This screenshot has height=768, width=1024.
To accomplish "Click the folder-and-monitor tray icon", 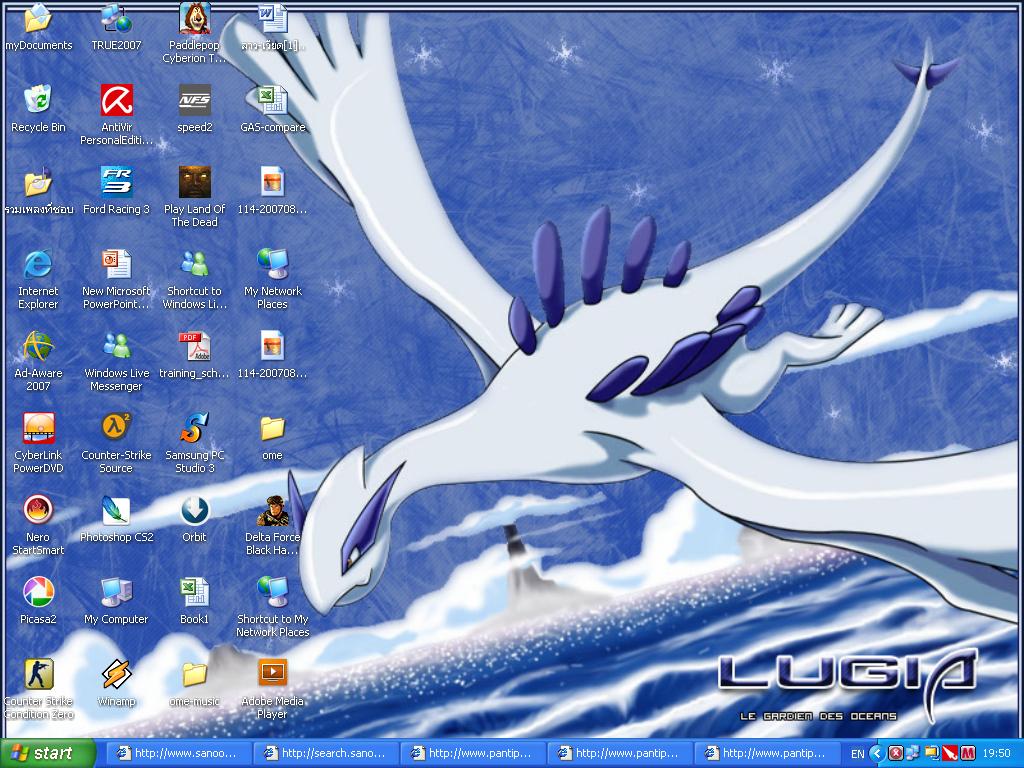I will [x=931, y=754].
